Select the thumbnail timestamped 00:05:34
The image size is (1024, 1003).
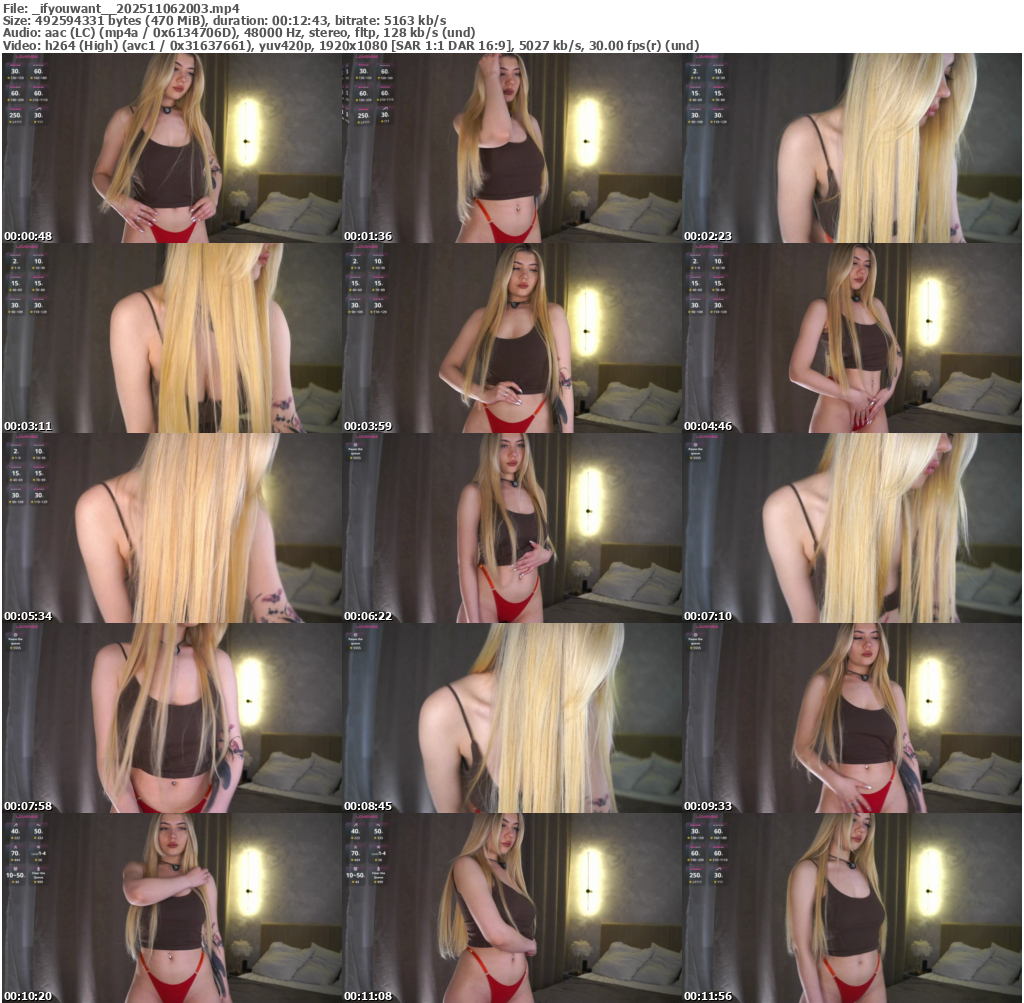(172, 528)
